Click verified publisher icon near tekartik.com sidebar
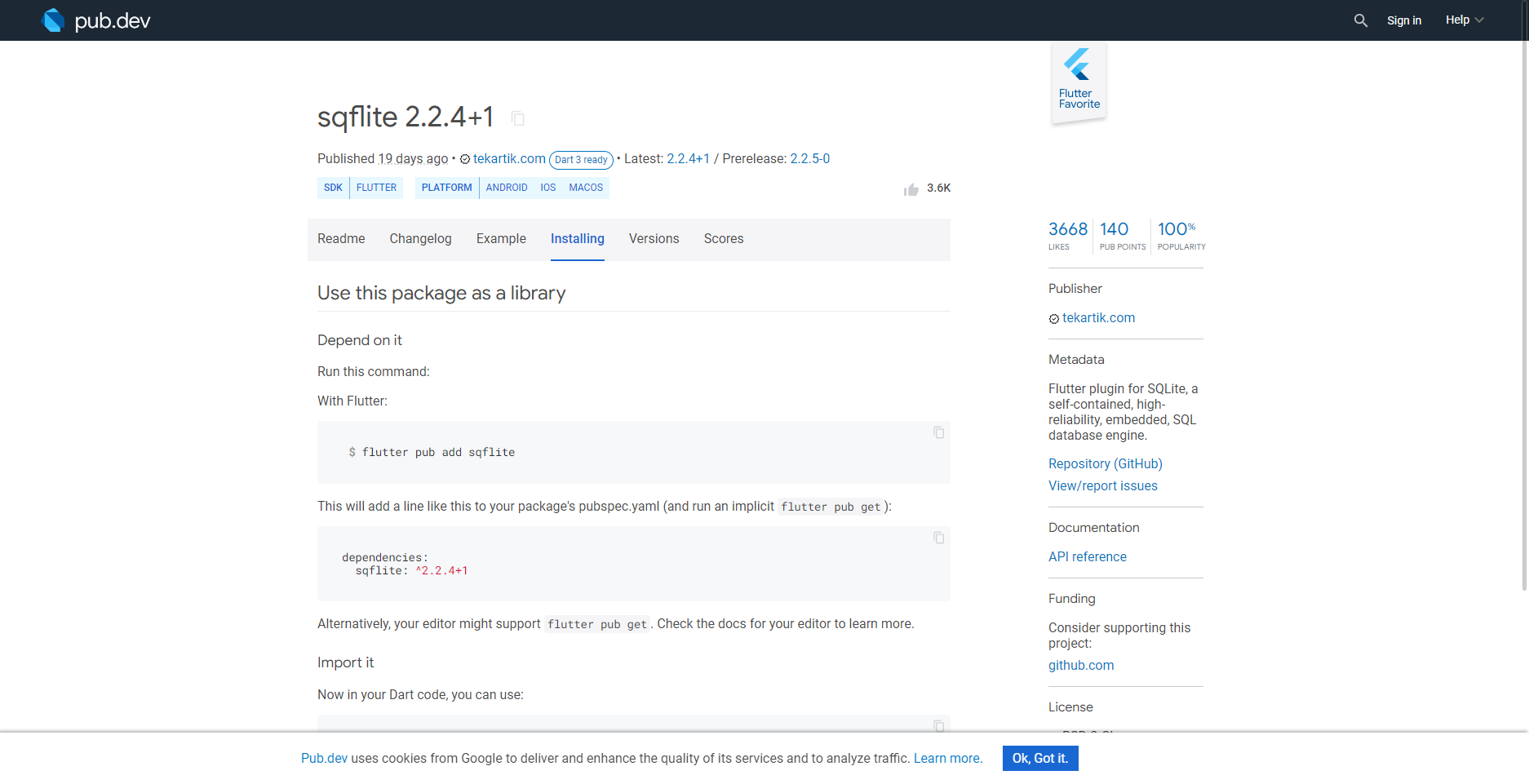Image resolution: width=1529 pixels, height=784 pixels. (1054, 319)
